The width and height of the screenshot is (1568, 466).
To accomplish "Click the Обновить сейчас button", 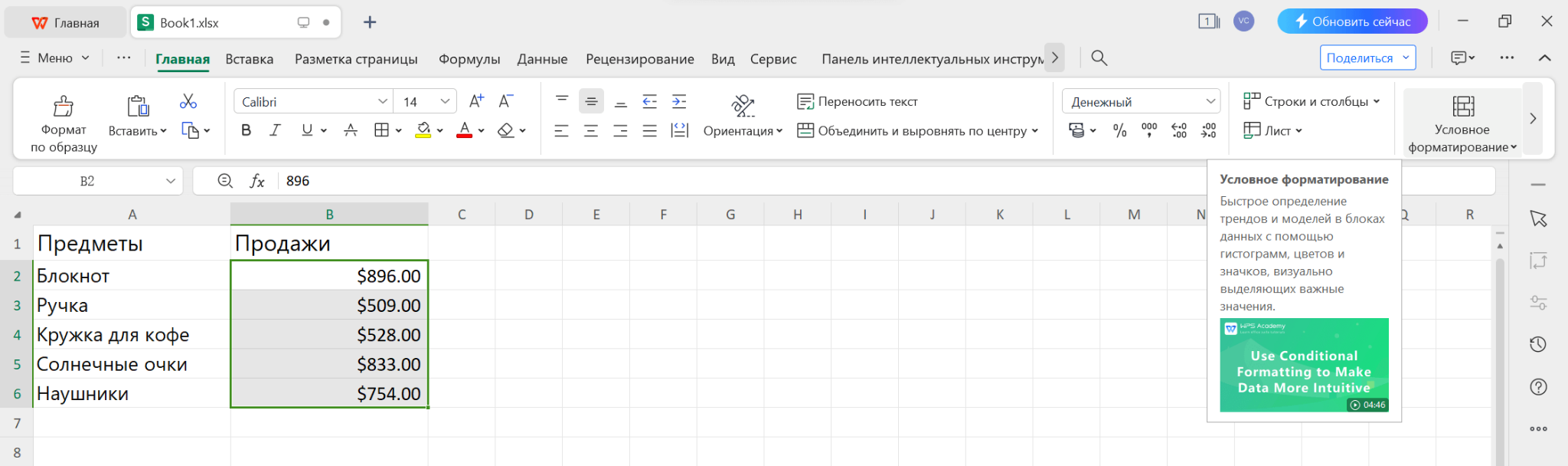I will point(1352,21).
